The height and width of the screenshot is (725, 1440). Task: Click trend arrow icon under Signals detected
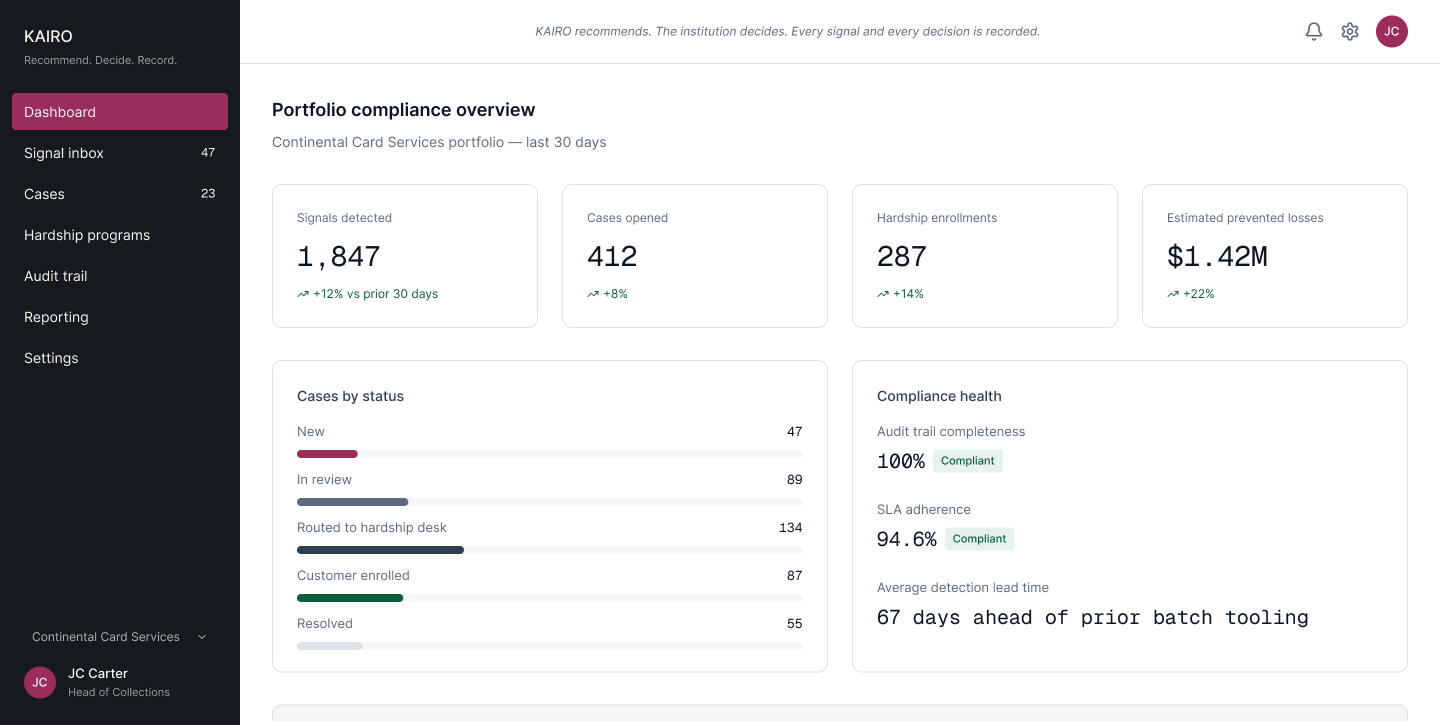[x=303, y=294]
